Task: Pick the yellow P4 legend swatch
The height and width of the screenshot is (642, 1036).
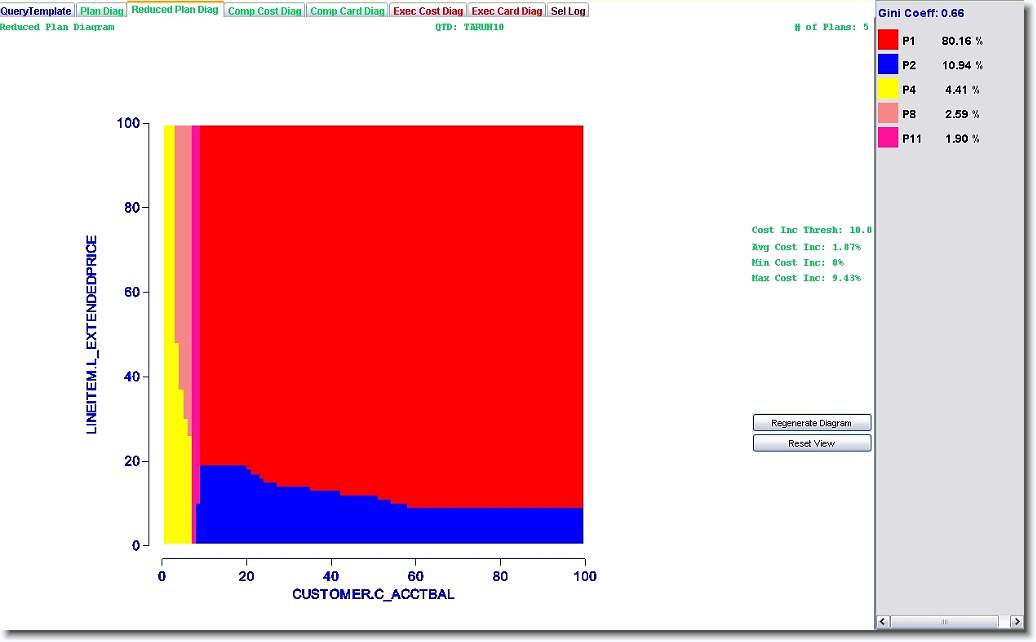Action: (x=888, y=90)
